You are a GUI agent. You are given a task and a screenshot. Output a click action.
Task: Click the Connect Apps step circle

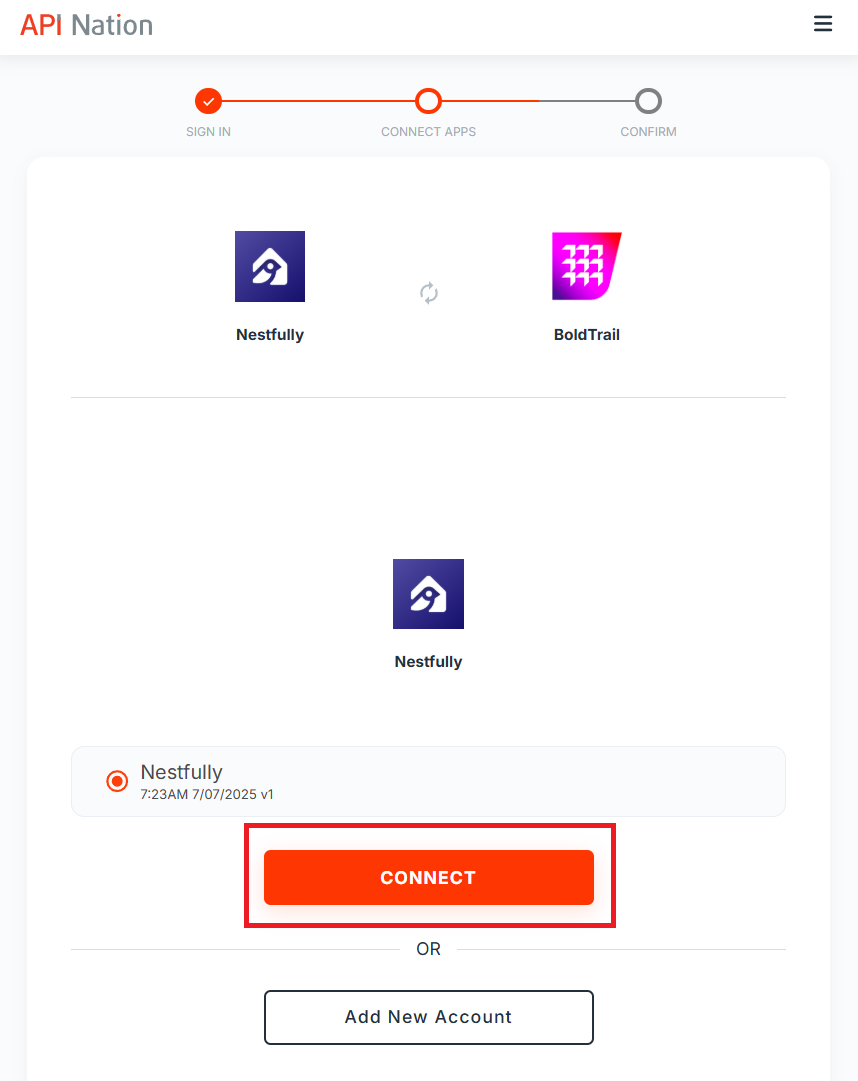point(428,101)
